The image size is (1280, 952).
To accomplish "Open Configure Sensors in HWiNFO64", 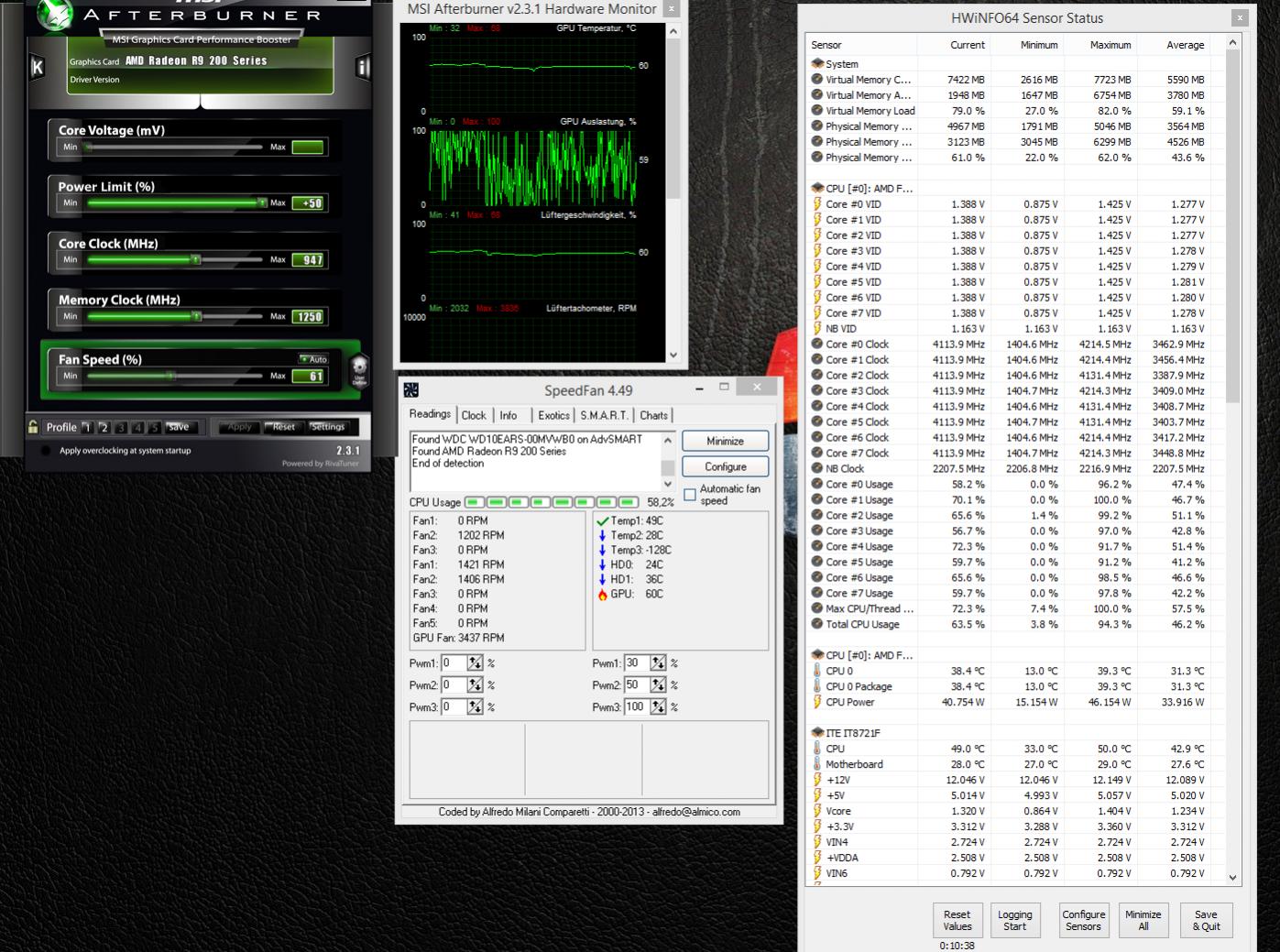I will point(1083,920).
